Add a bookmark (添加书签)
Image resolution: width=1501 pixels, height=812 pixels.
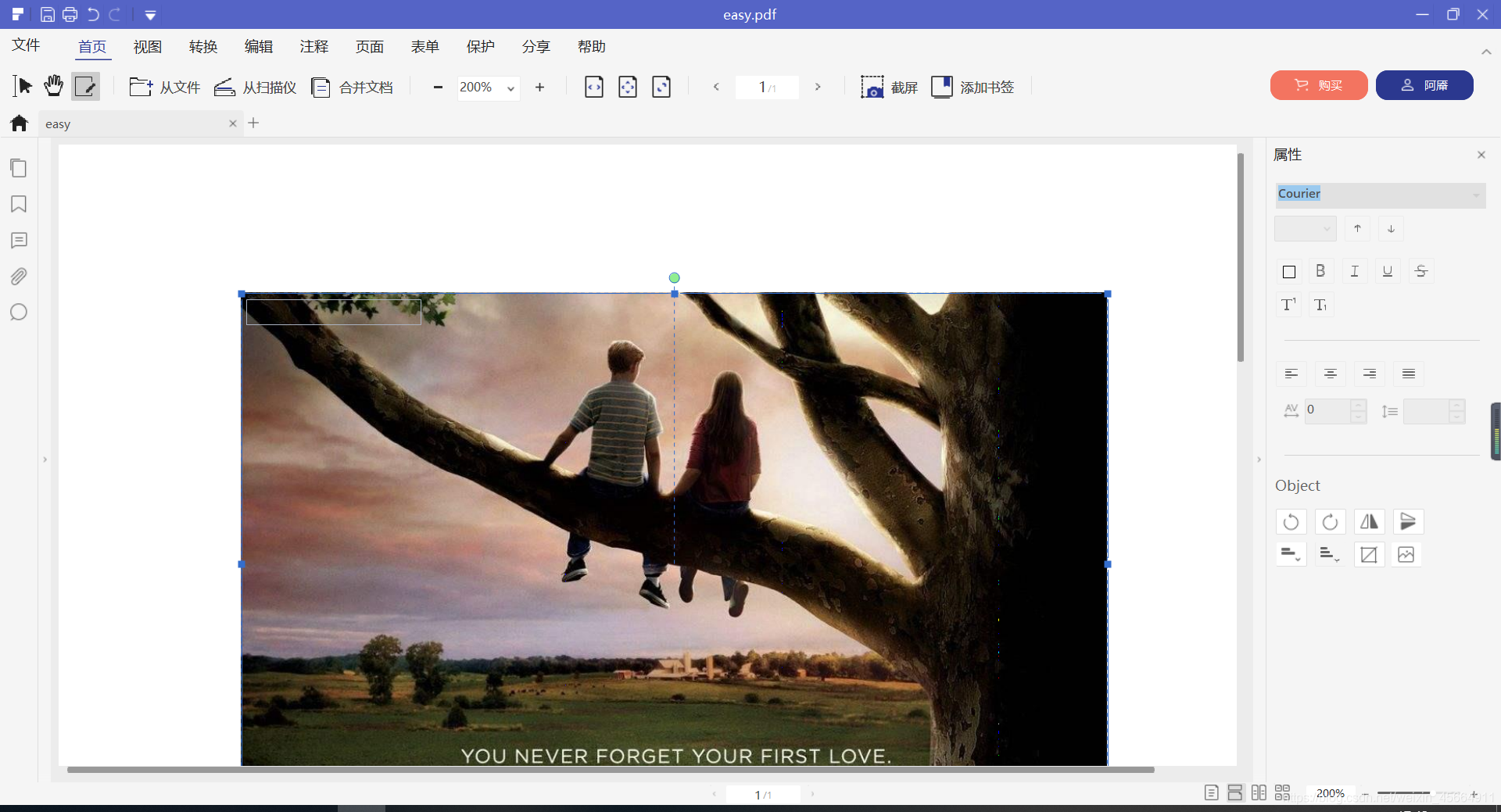click(x=973, y=87)
